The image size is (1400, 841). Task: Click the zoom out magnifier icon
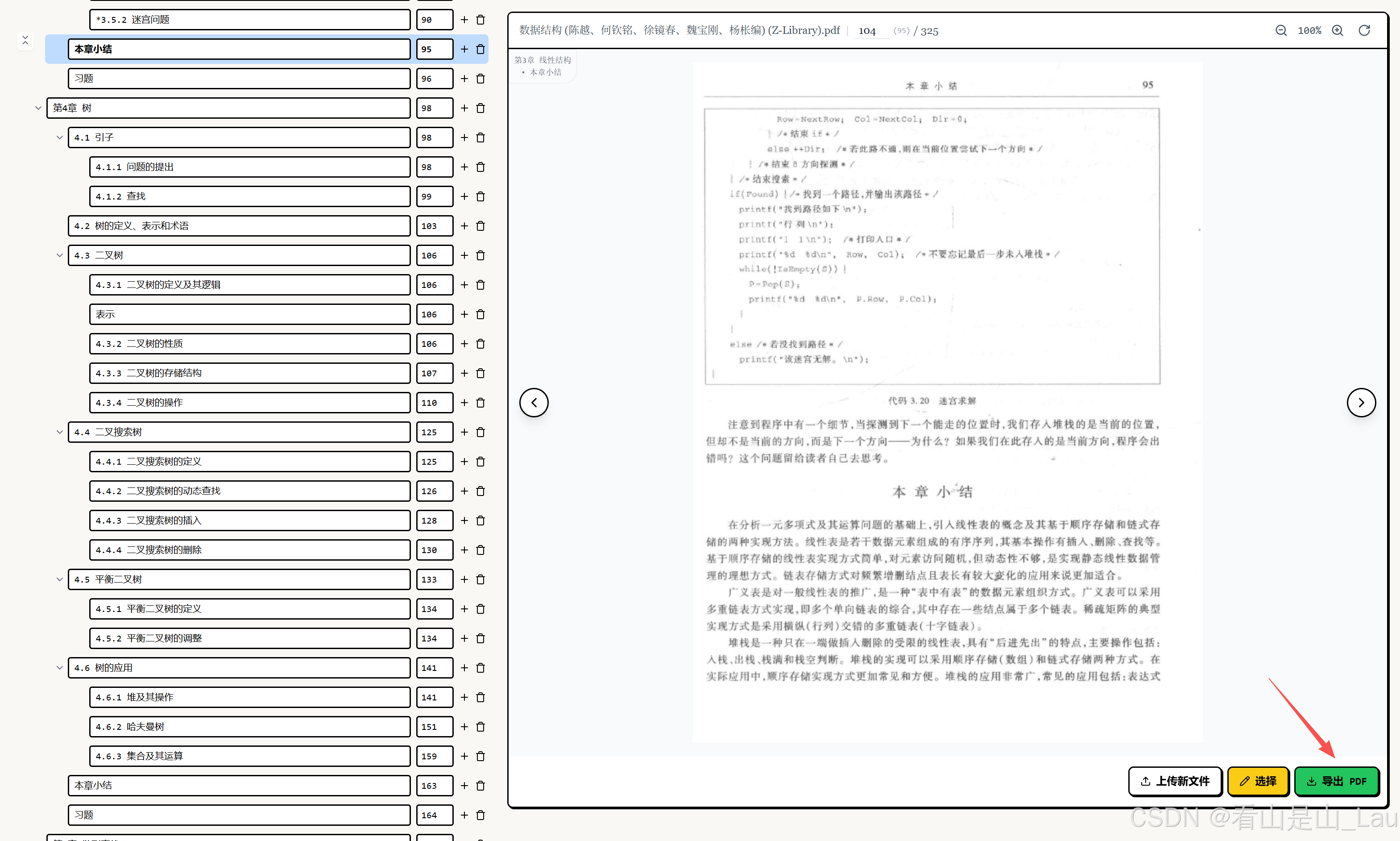pos(1280,31)
